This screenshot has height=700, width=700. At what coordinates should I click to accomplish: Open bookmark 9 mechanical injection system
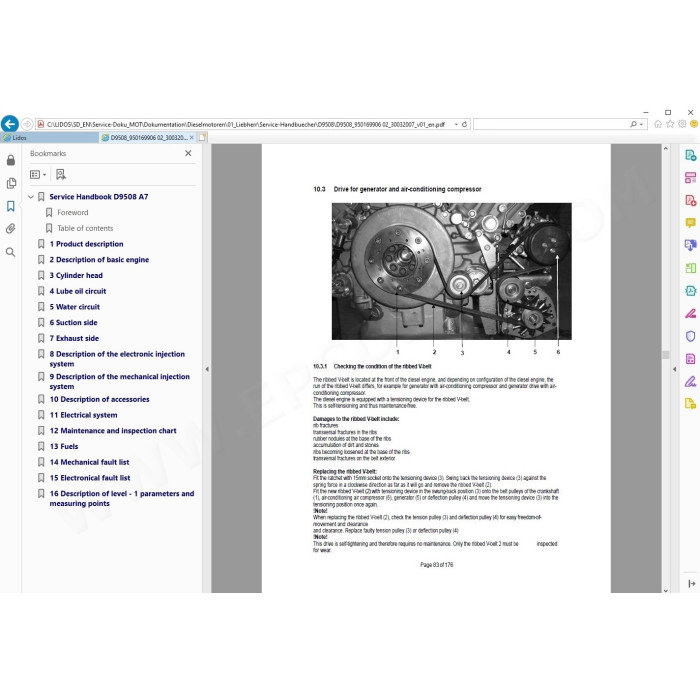coord(120,381)
